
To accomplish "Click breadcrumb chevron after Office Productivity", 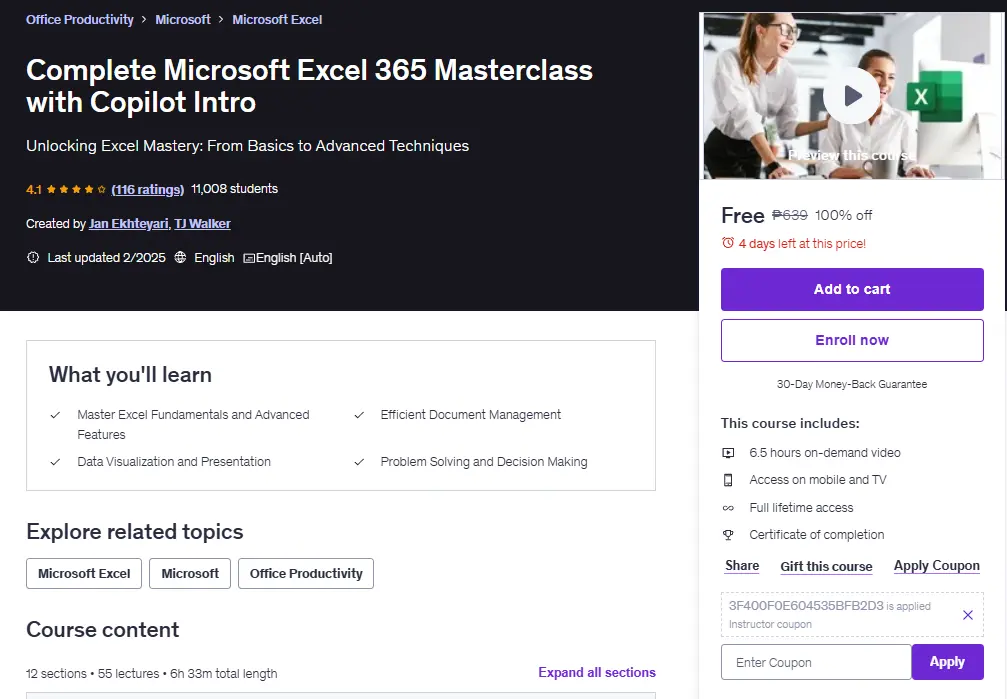I will click(x=144, y=20).
